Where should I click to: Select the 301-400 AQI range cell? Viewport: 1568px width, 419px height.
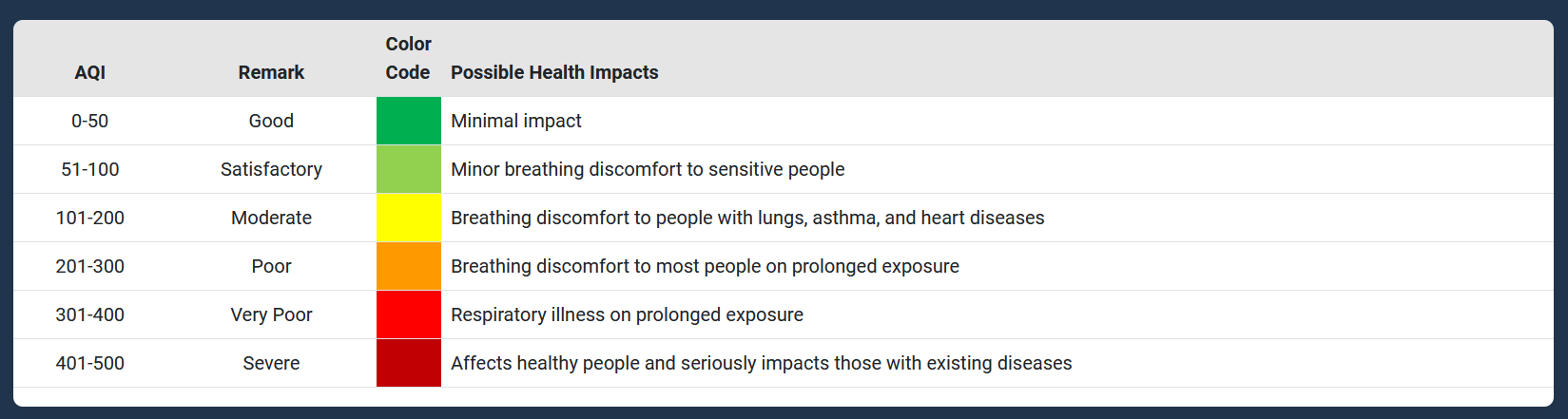90,314
